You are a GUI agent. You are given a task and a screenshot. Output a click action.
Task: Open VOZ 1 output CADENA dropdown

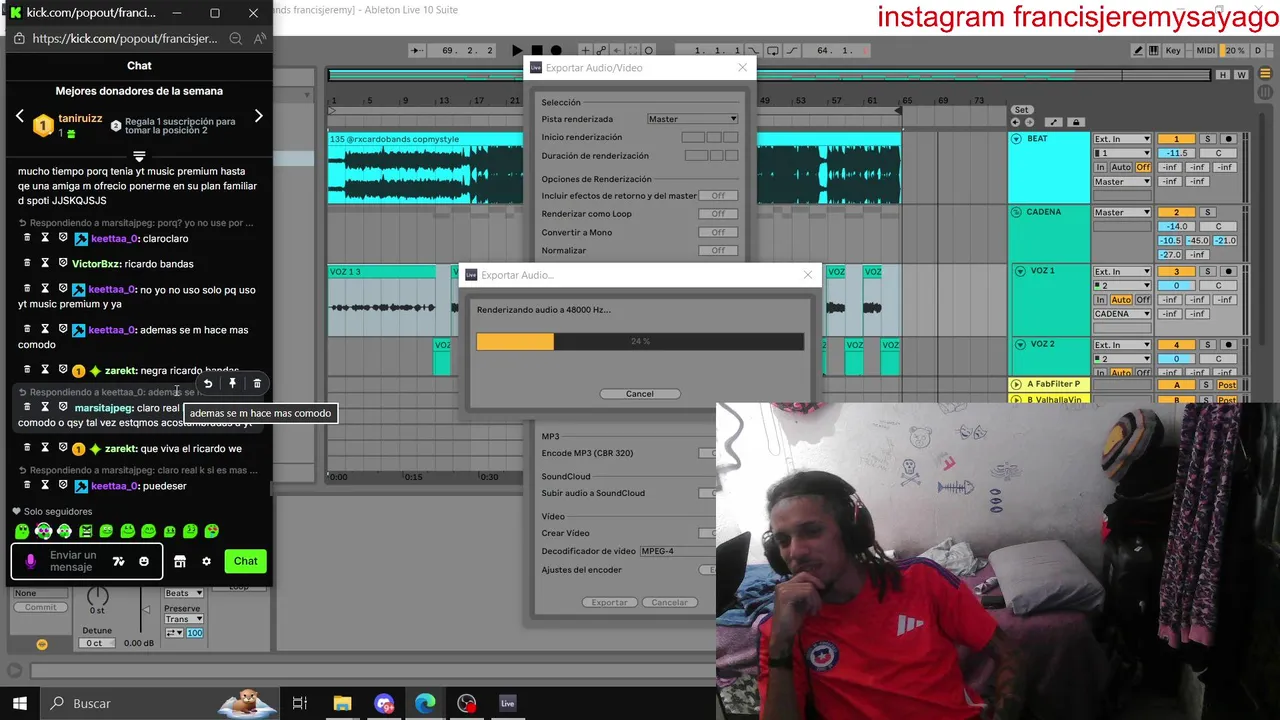coord(1122,314)
